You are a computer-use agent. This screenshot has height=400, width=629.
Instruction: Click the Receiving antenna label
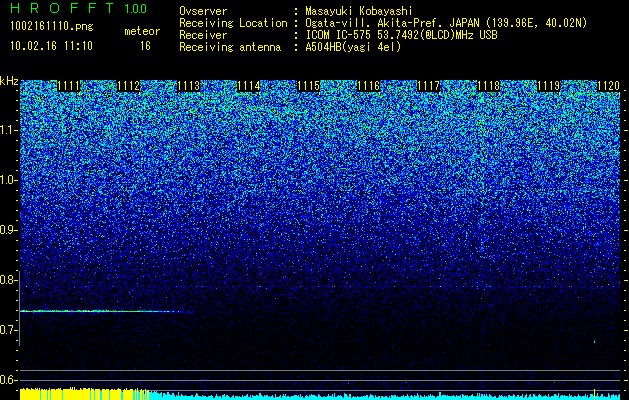[230, 47]
